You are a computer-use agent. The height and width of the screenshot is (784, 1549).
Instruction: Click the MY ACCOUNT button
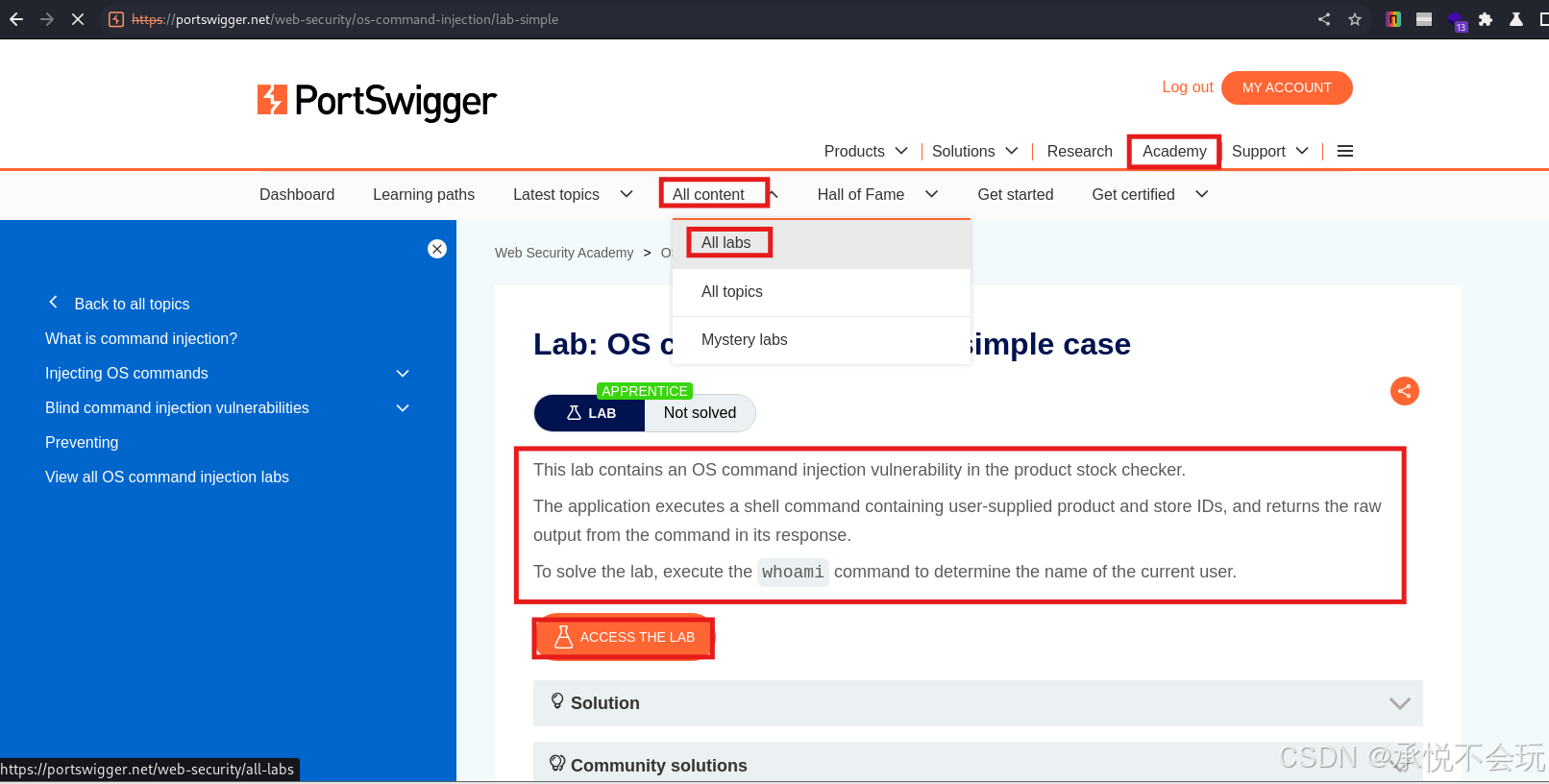(1287, 87)
